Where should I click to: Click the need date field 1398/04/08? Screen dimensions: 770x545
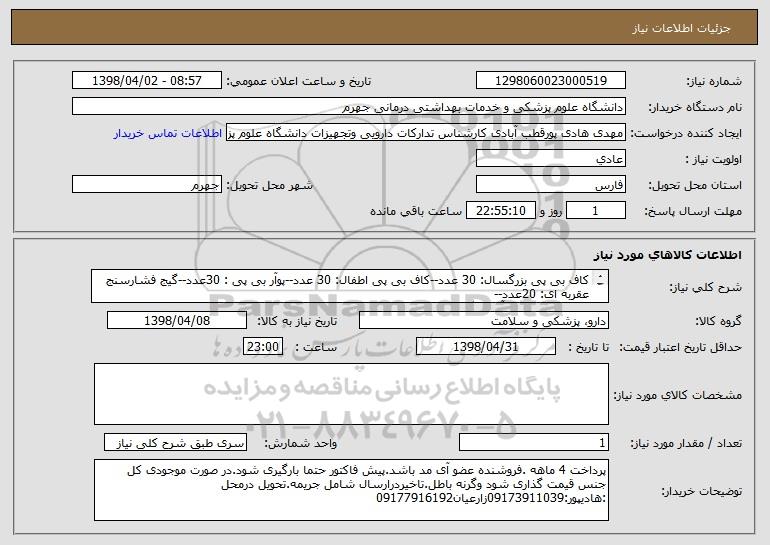click(x=177, y=321)
